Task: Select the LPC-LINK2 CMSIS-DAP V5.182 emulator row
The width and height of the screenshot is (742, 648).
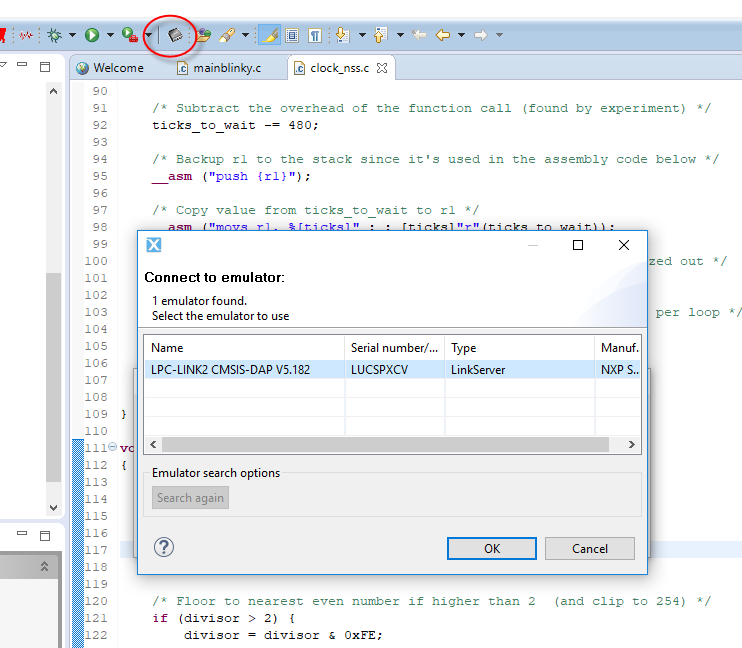Action: [x=392, y=370]
